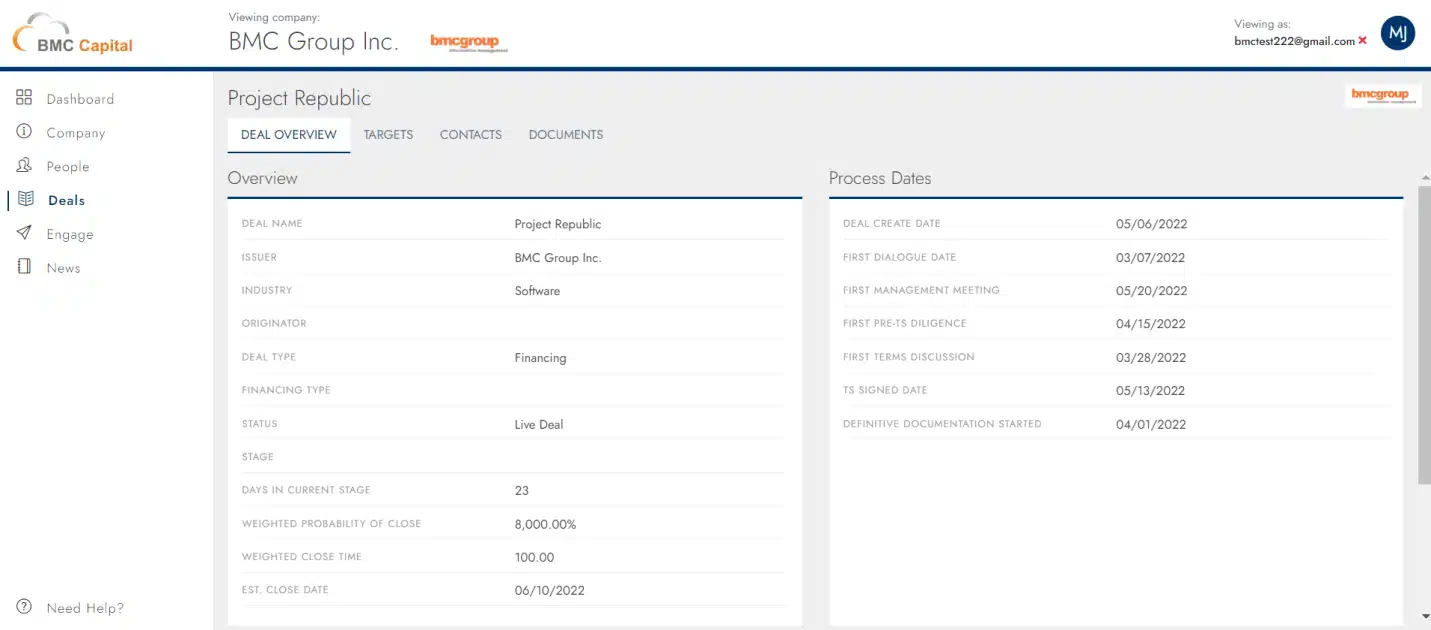Select the First Dialogue Date 03/07/2022
This screenshot has height=630, width=1431.
(x=1151, y=258)
